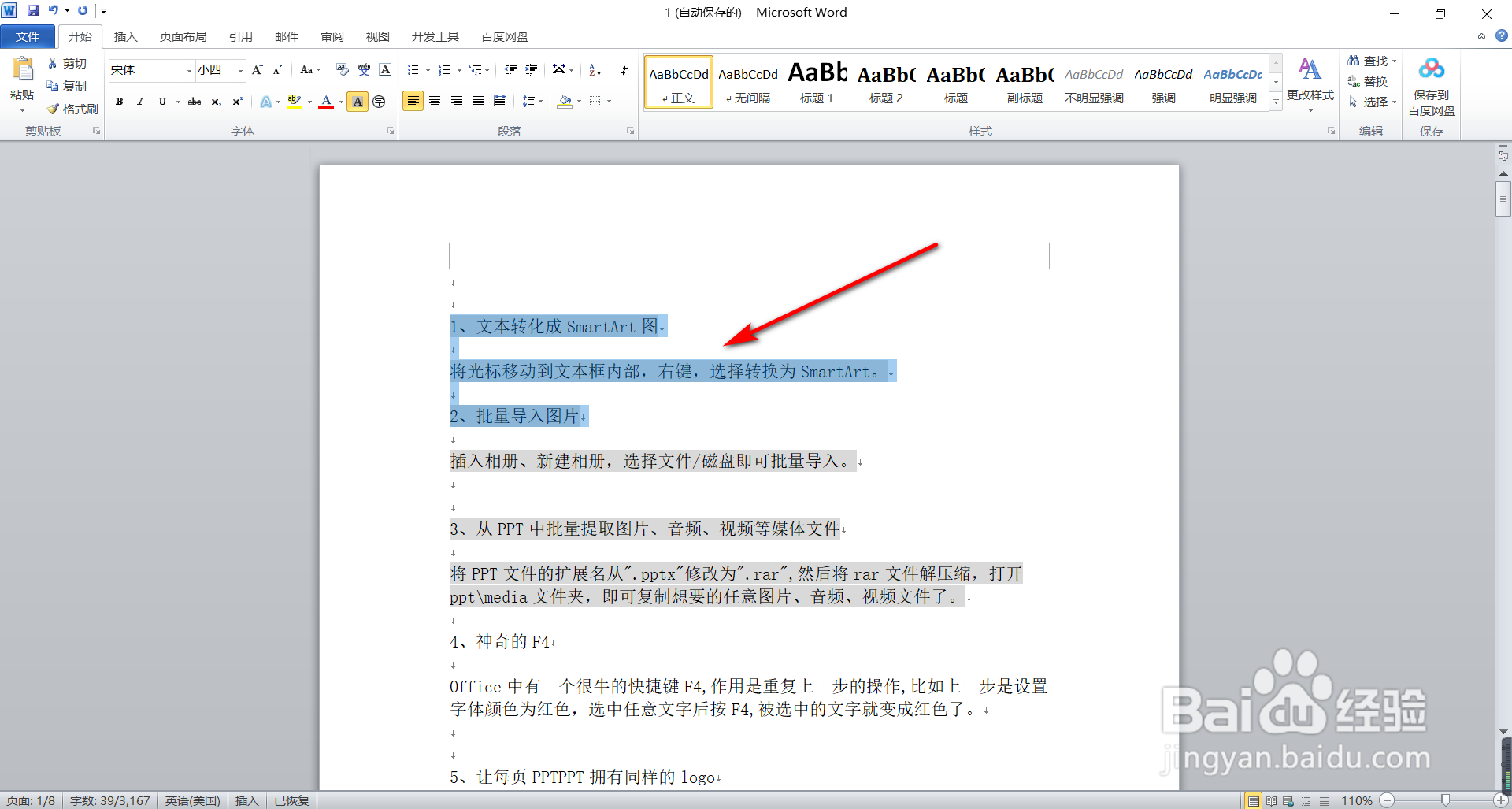Click the Distributed alignment icon
Screen dimensions: 1512x809
(x=500, y=101)
